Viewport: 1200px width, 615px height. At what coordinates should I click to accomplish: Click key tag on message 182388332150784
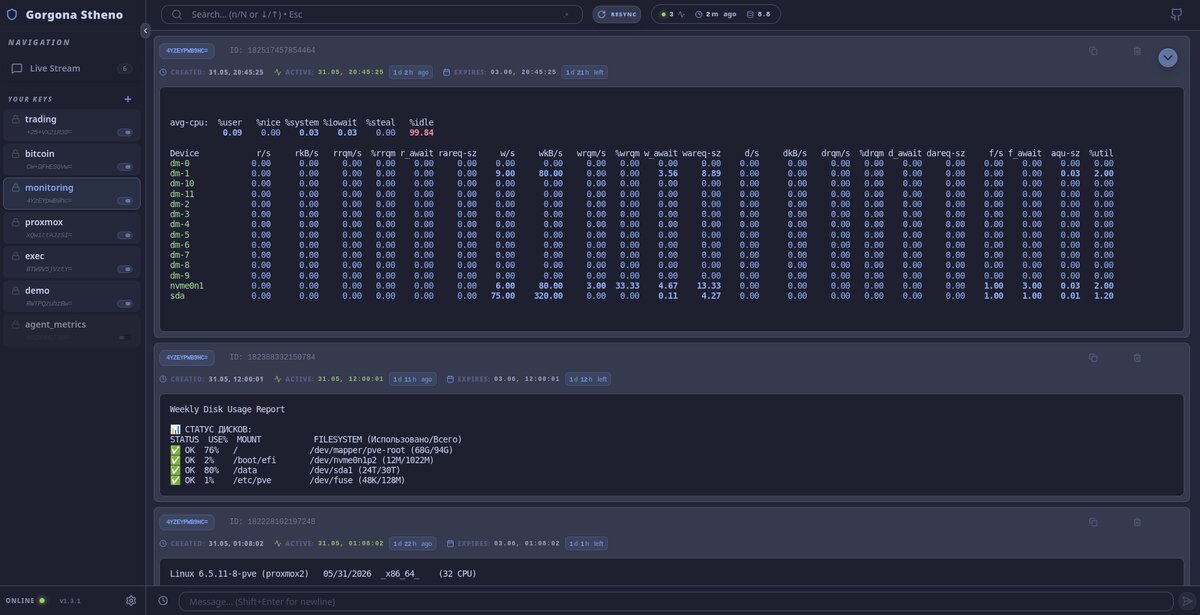[187, 357]
